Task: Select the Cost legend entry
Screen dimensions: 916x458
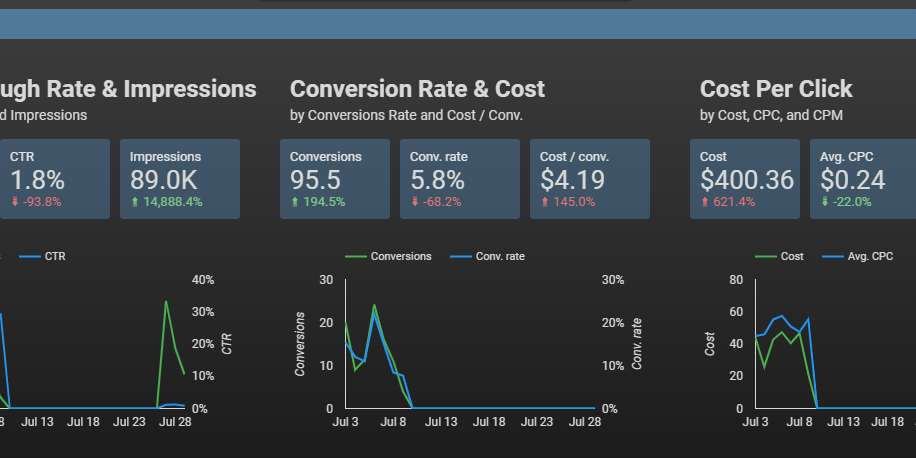Action: (x=780, y=256)
